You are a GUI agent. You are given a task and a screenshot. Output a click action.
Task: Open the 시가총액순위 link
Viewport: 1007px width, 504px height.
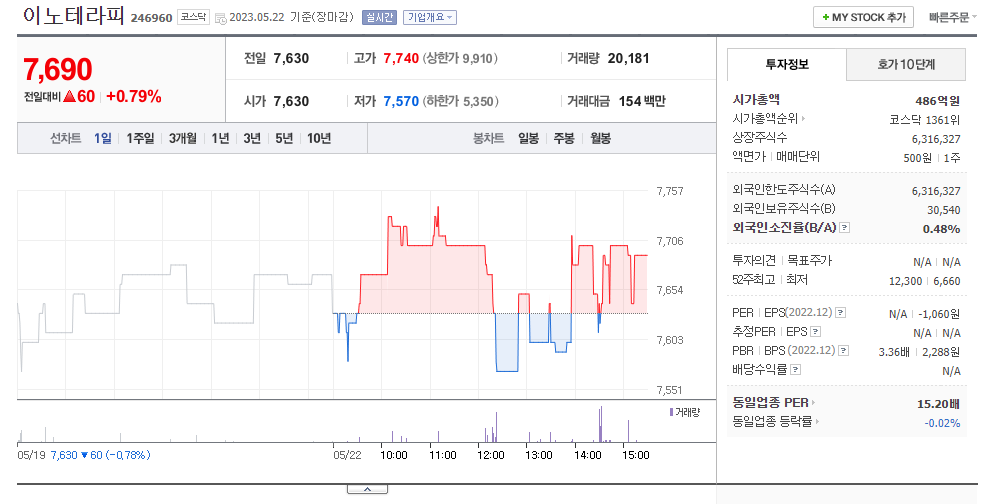pos(768,119)
